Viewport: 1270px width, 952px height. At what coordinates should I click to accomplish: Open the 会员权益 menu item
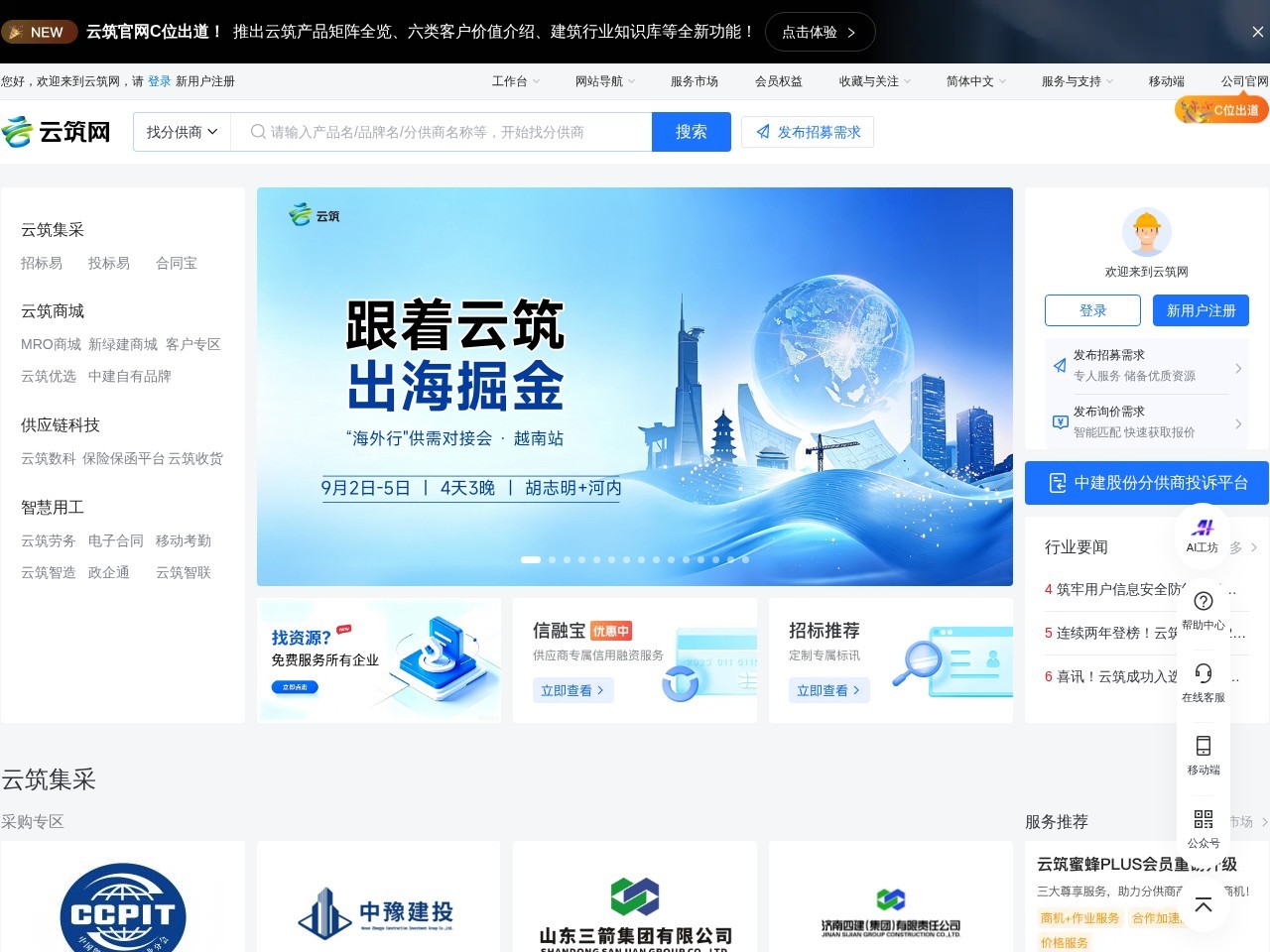pos(779,81)
